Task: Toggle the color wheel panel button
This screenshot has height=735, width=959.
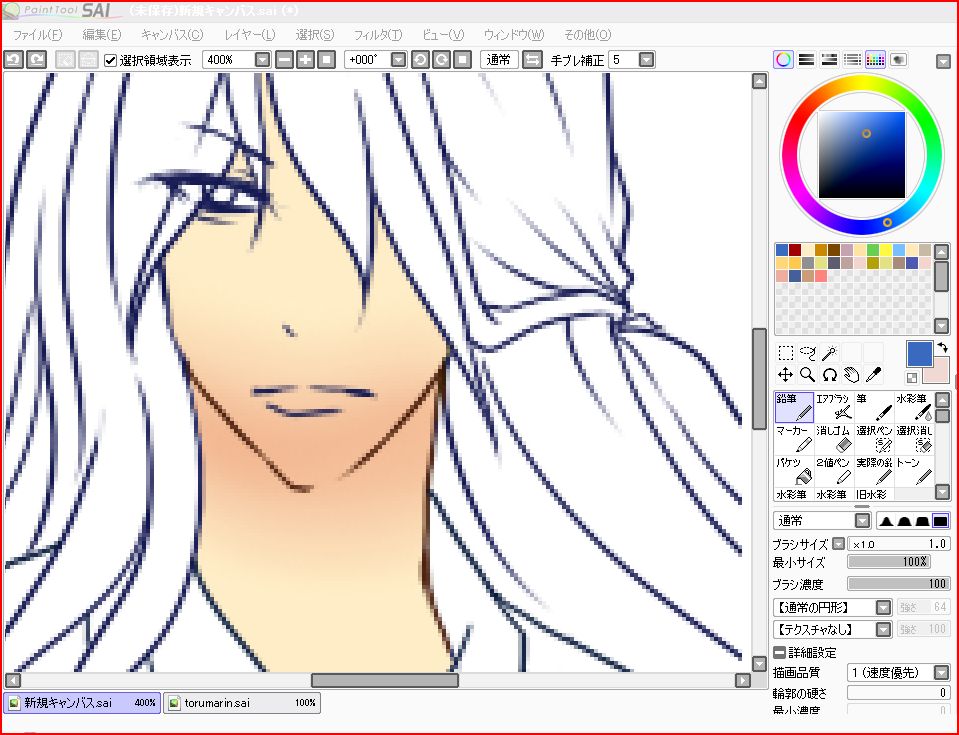Action: click(x=783, y=59)
